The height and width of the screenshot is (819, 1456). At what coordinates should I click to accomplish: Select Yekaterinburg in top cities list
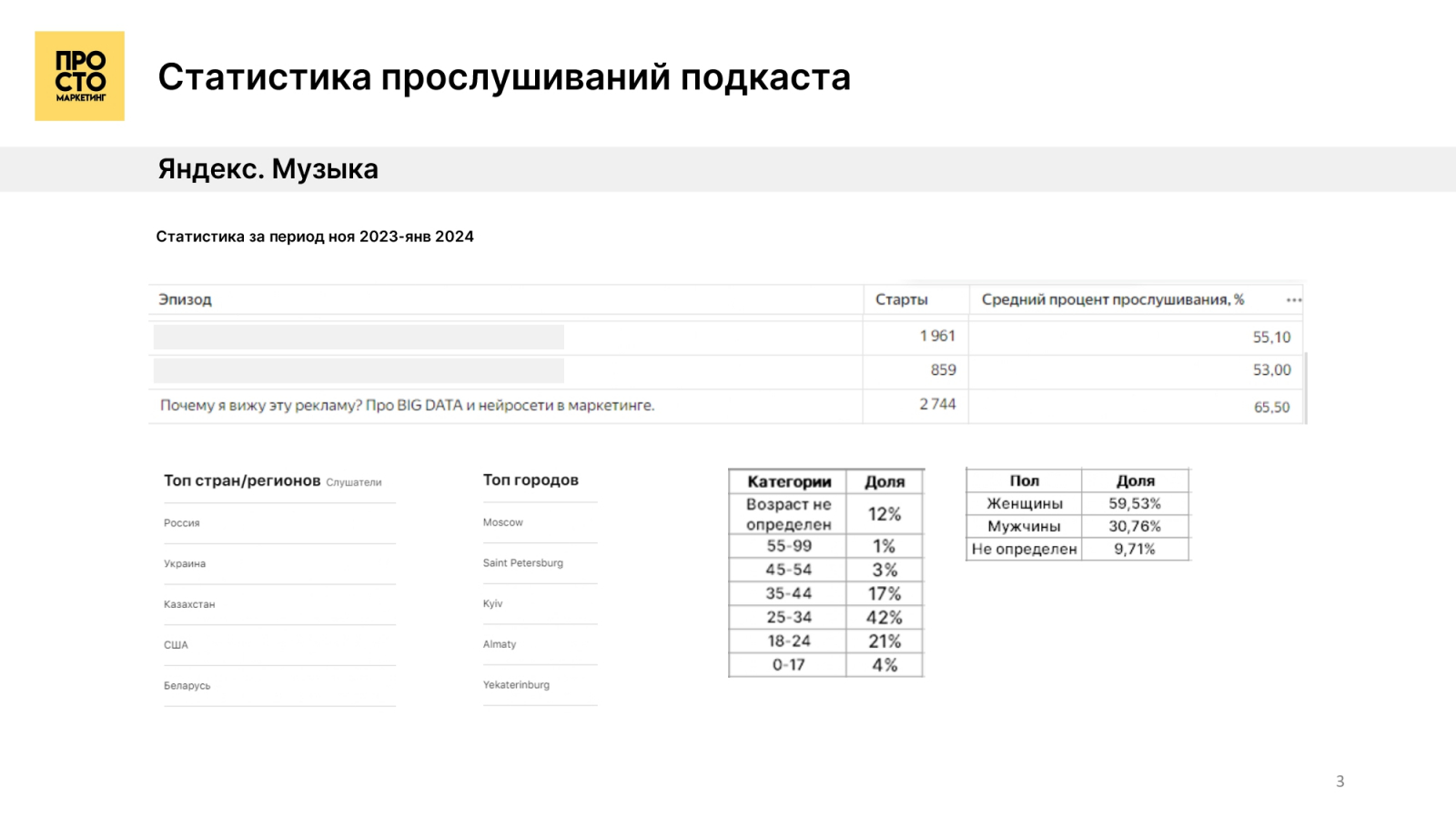tap(516, 685)
